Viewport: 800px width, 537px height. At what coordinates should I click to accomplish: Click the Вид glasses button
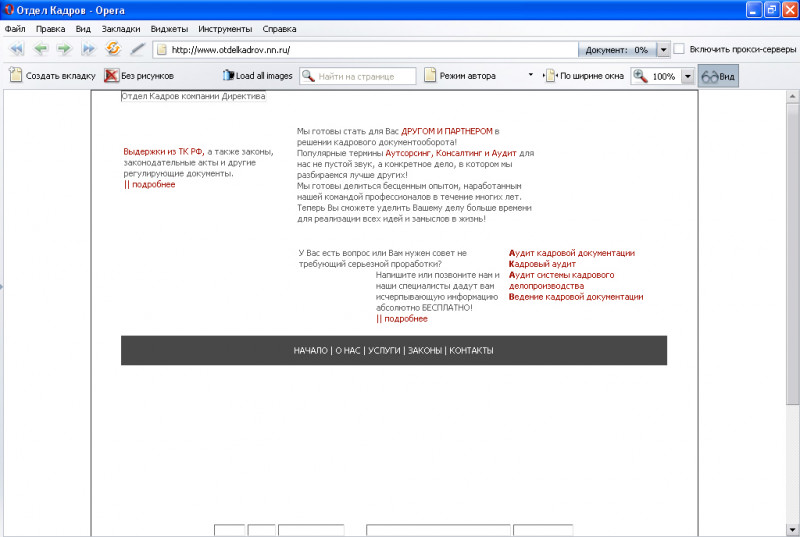(x=718, y=76)
